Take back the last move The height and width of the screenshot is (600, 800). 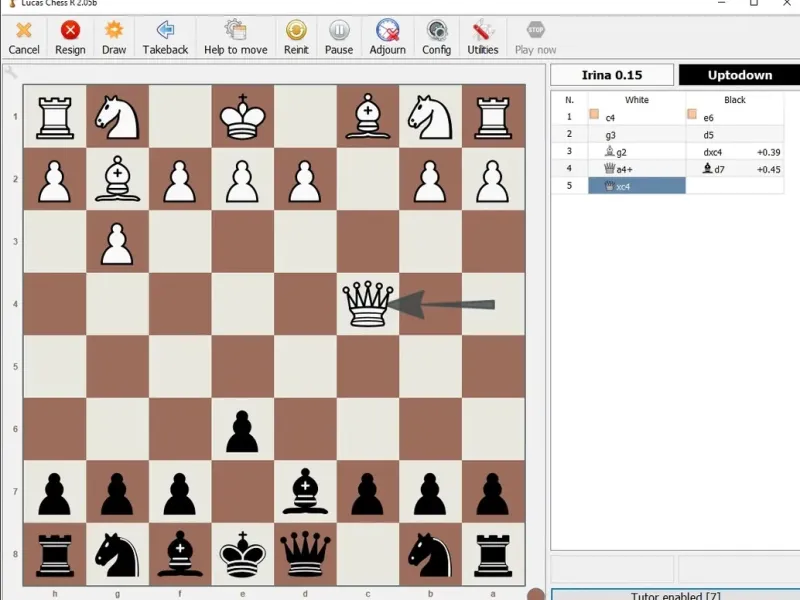point(165,38)
